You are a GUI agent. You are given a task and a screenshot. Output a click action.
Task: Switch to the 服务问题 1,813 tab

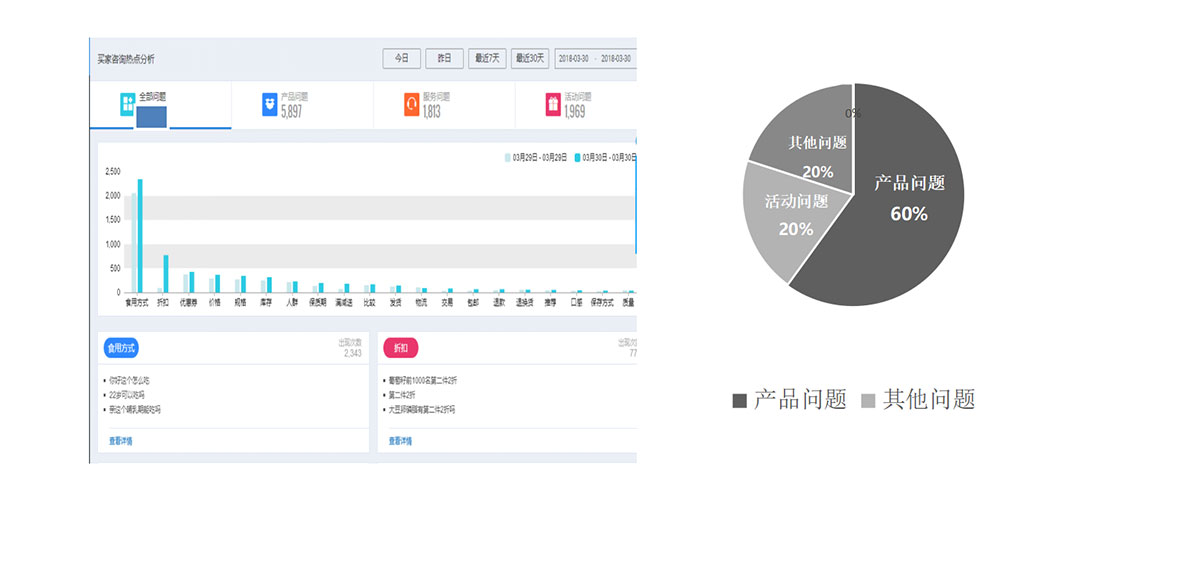click(x=444, y=105)
